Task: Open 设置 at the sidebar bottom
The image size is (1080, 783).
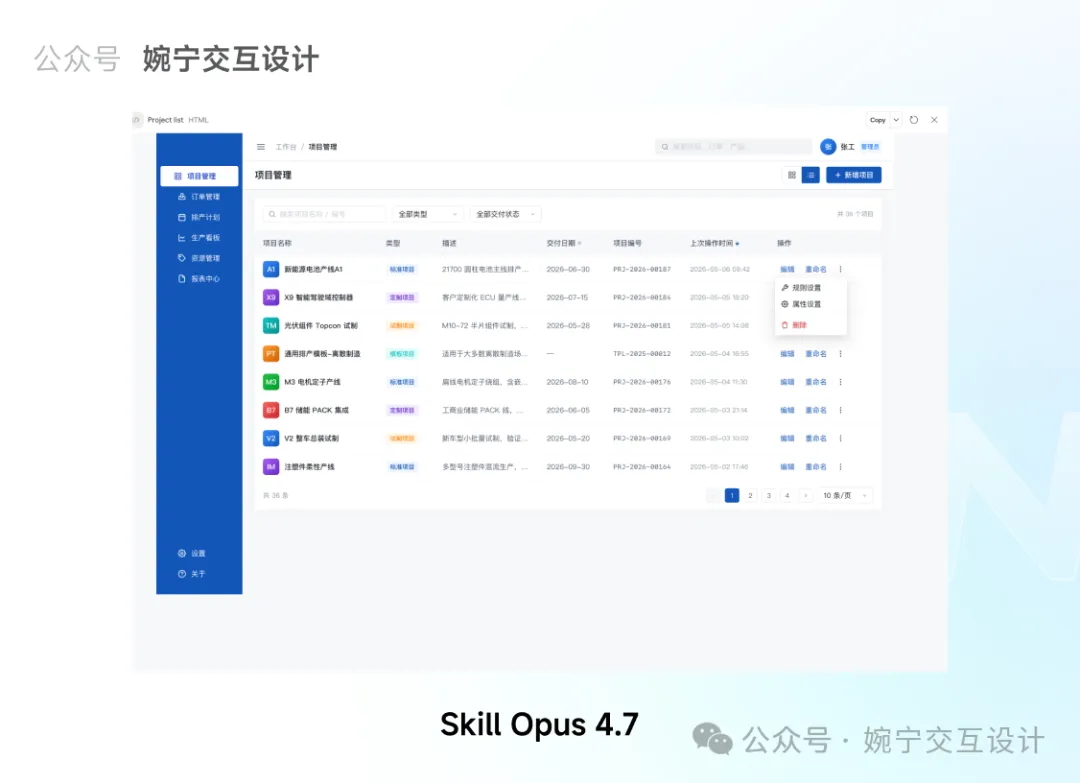Action: (192, 554)
